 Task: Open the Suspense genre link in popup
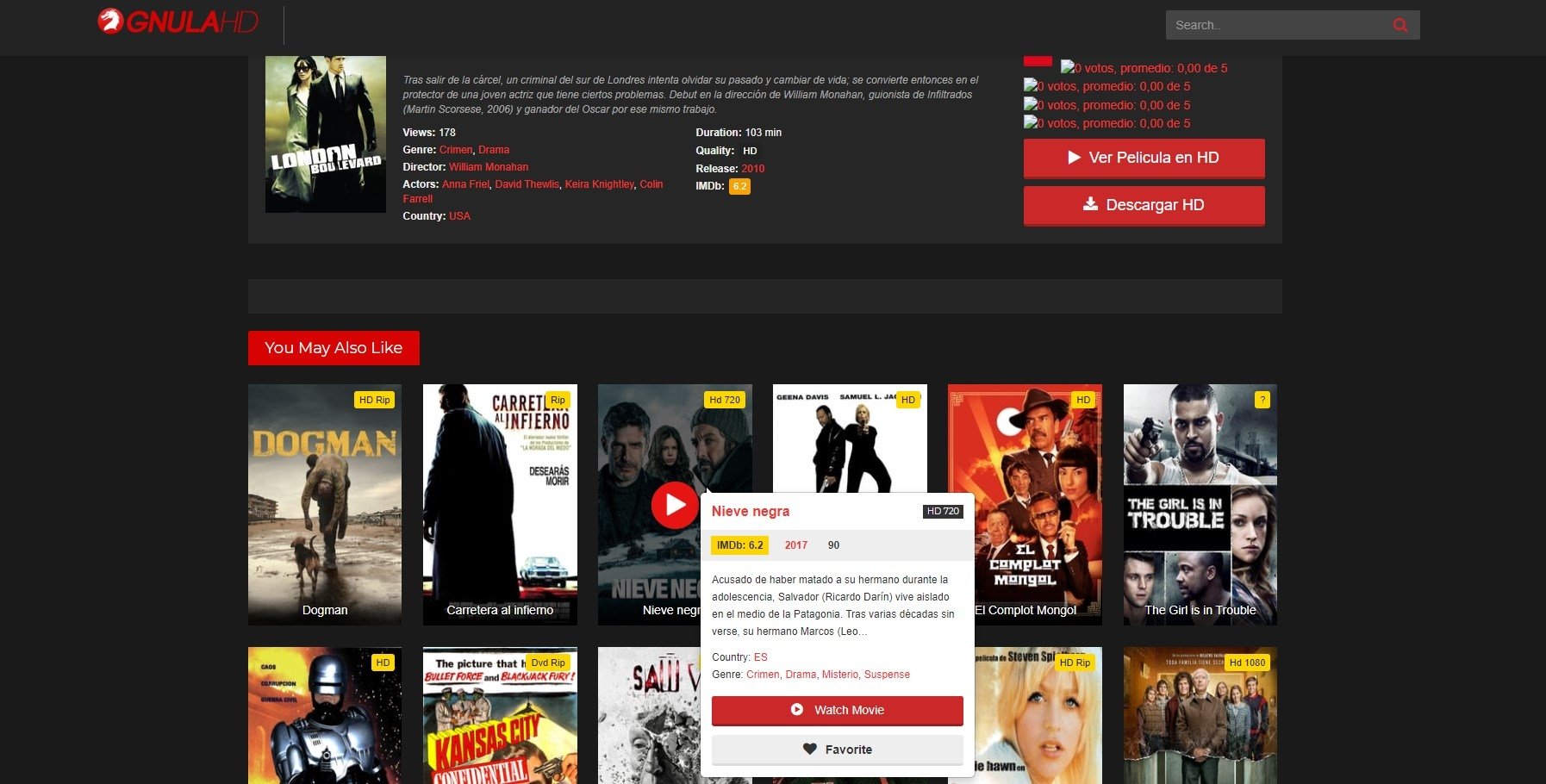(x=887, y=675)
